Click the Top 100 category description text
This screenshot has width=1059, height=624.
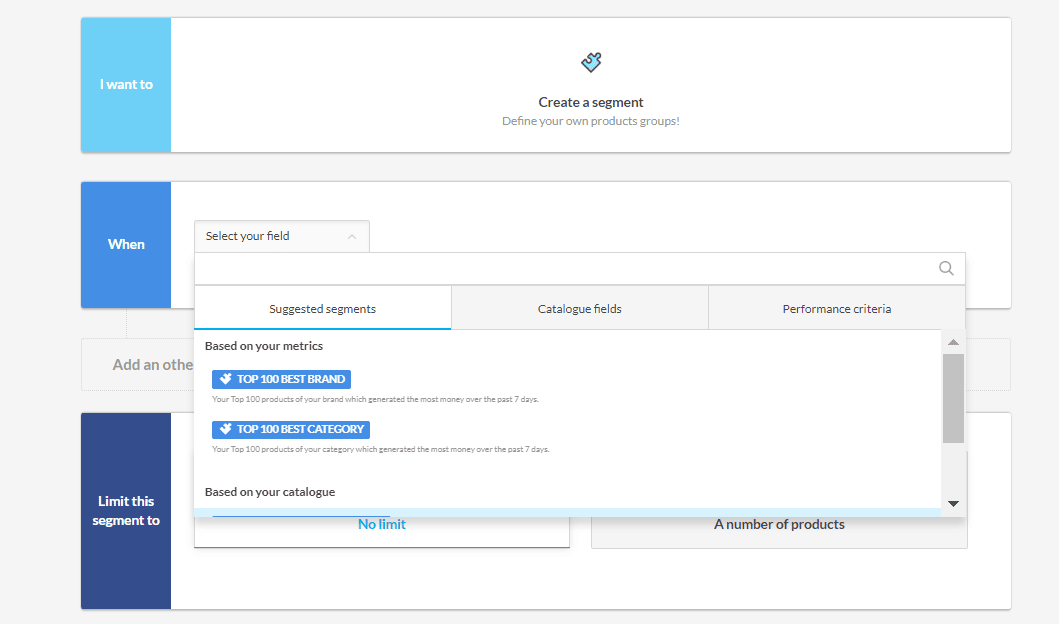pos(380,449)
